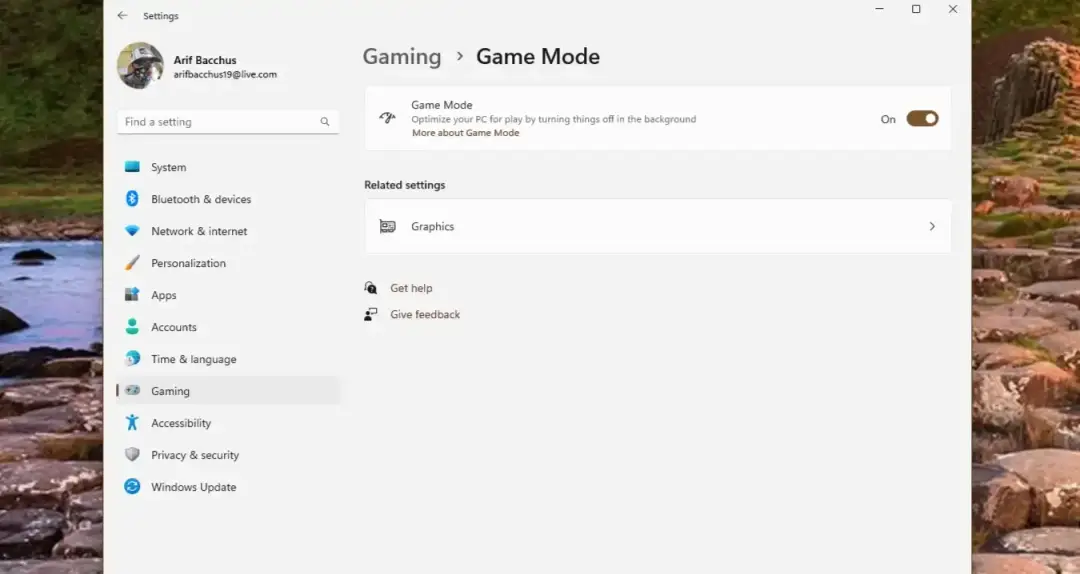Go to Network & internet label

coord(199,231)
